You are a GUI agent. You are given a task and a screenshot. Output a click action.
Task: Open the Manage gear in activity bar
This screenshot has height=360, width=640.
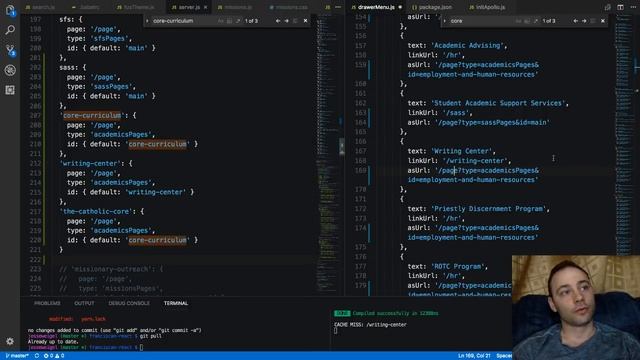pos(10,341)
